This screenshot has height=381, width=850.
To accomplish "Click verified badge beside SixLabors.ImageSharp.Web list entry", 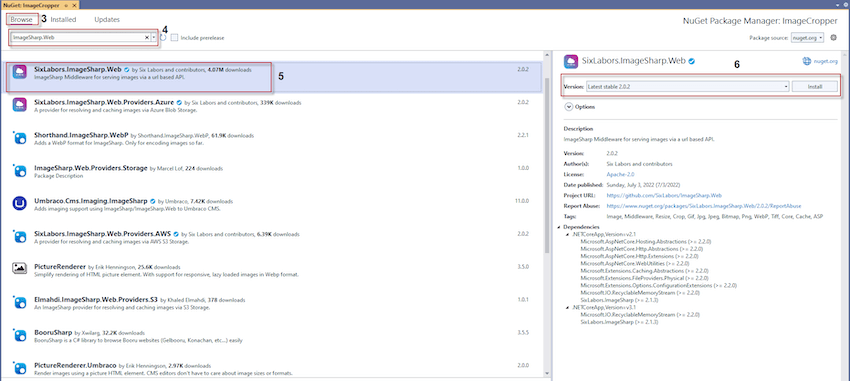I will point(126,70).
